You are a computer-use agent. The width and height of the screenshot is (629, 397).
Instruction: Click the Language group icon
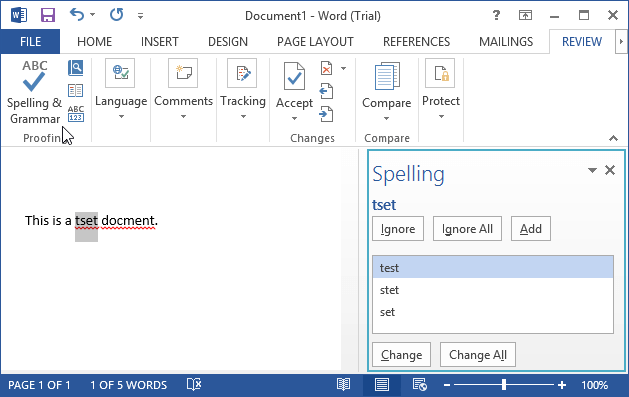[120, 73]
